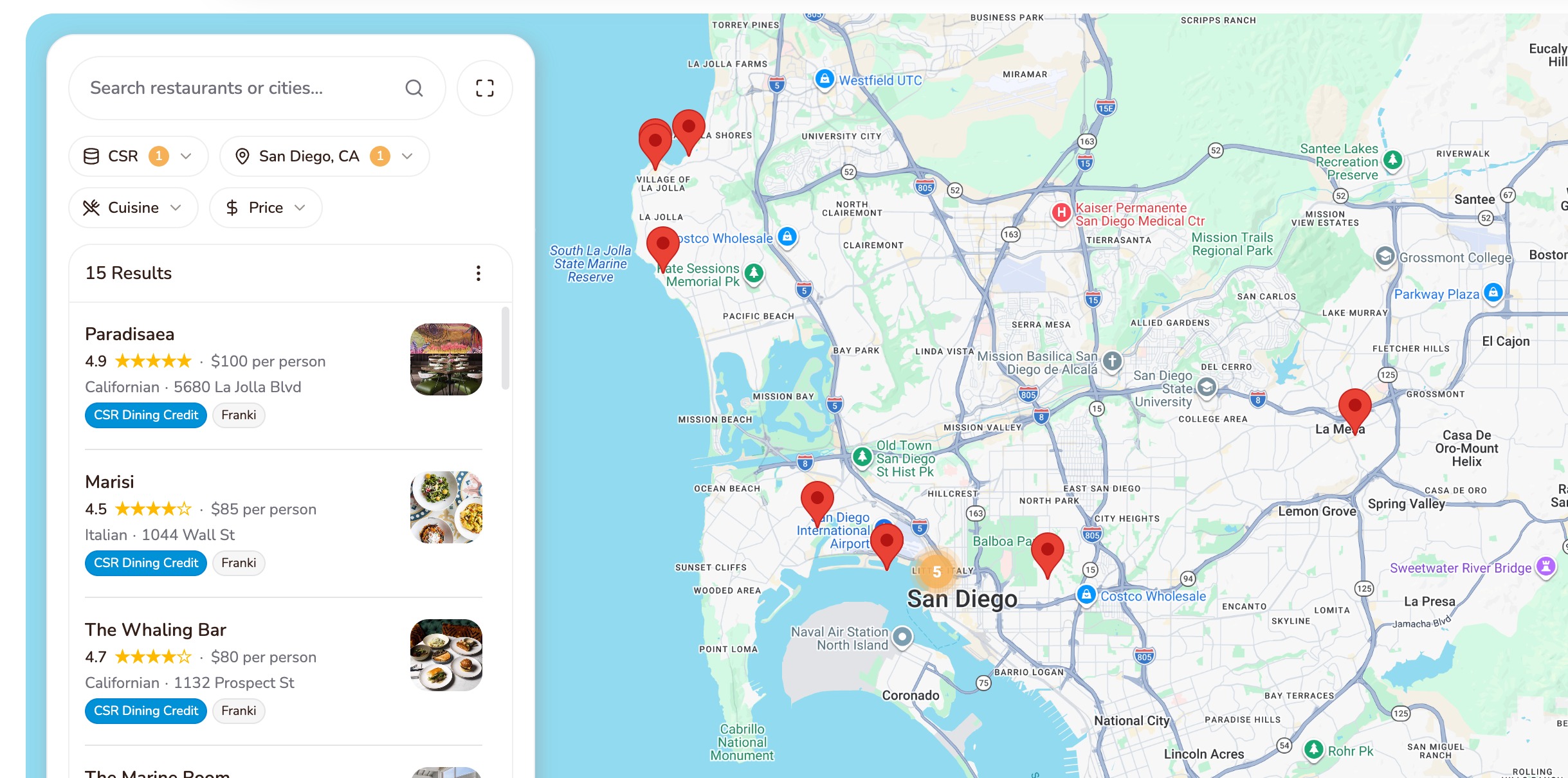
Task: Open the Marisi restaurant listing
Action: [284, 523]
